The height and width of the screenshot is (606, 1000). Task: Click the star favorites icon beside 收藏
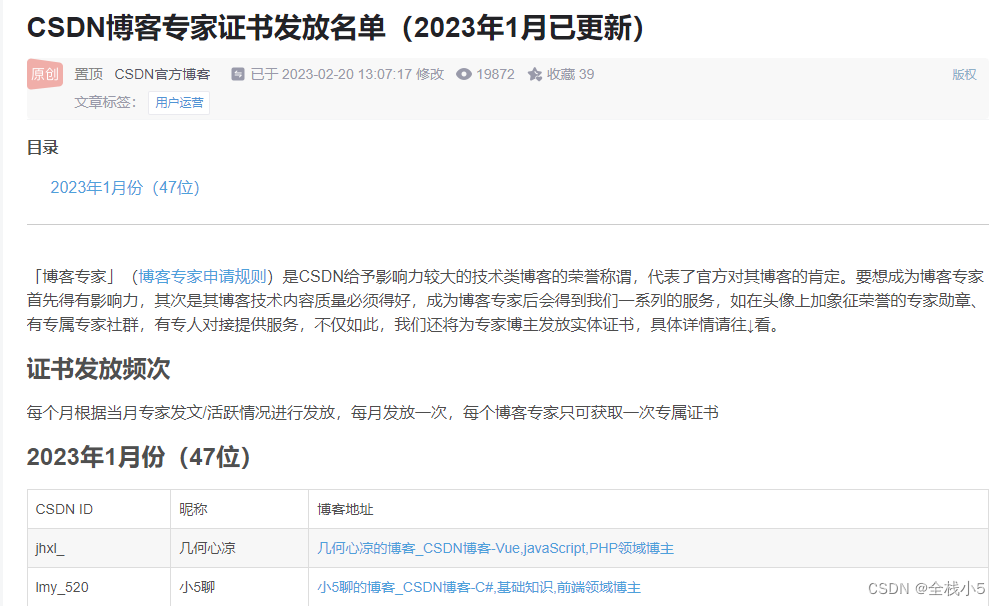click(534, 75)
